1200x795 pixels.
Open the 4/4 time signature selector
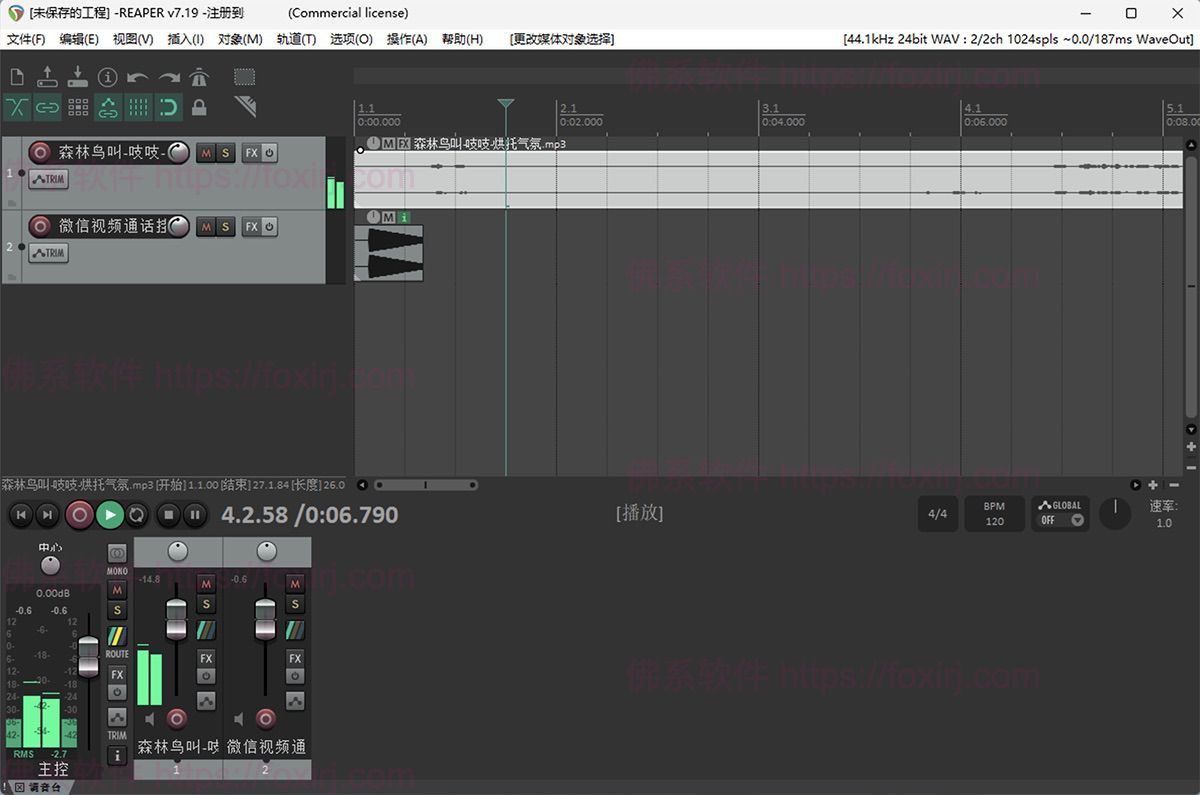pos(938,513)
